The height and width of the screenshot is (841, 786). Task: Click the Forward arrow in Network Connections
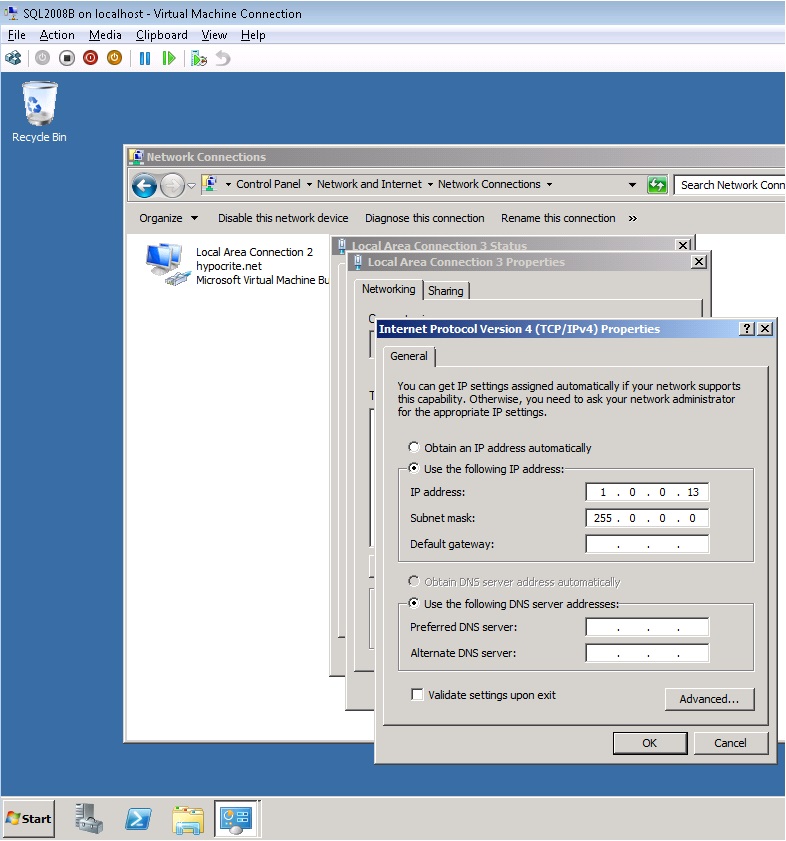point(172,186)
